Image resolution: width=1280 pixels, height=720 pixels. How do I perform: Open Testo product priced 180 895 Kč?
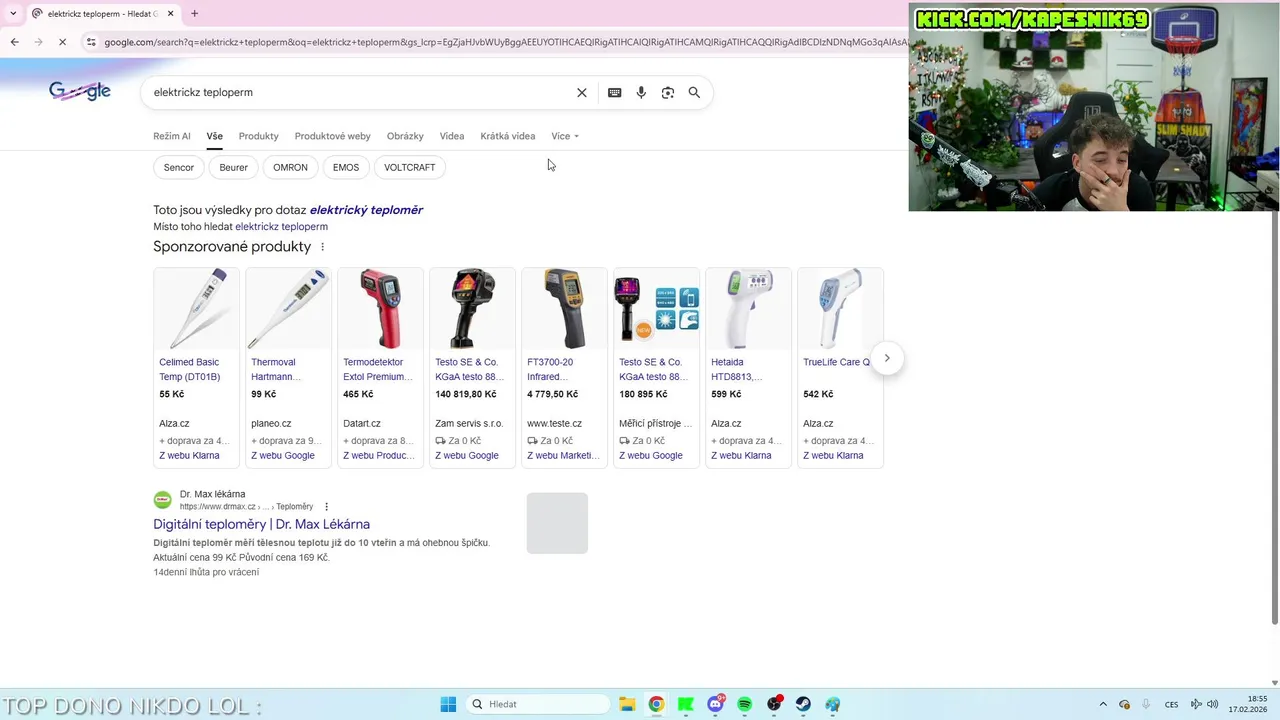pyautogui.click(x=656, y=367)
